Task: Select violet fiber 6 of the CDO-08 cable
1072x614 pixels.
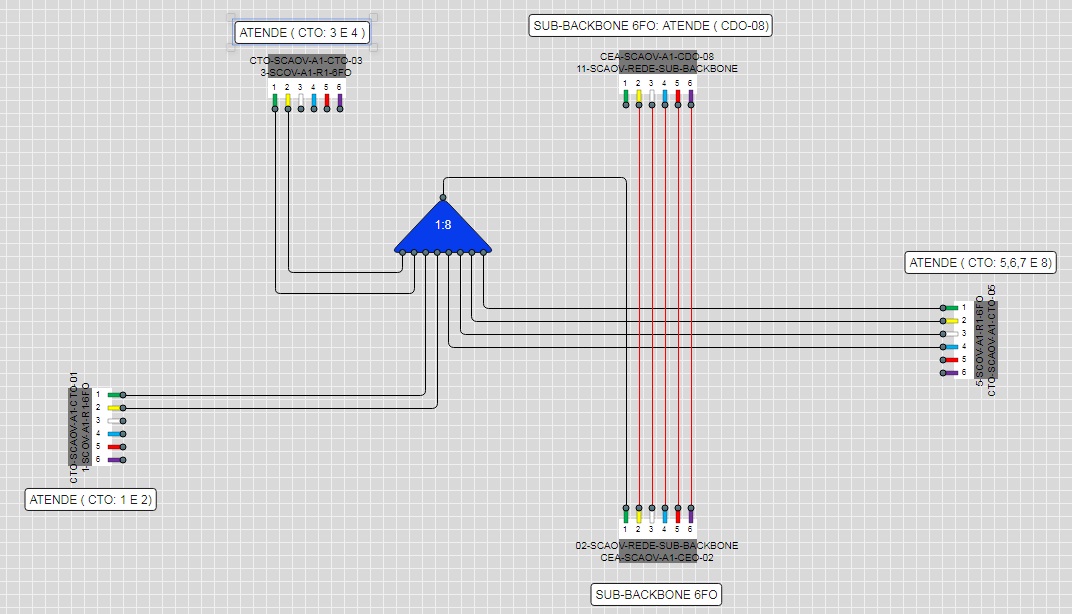Action: 691,96
